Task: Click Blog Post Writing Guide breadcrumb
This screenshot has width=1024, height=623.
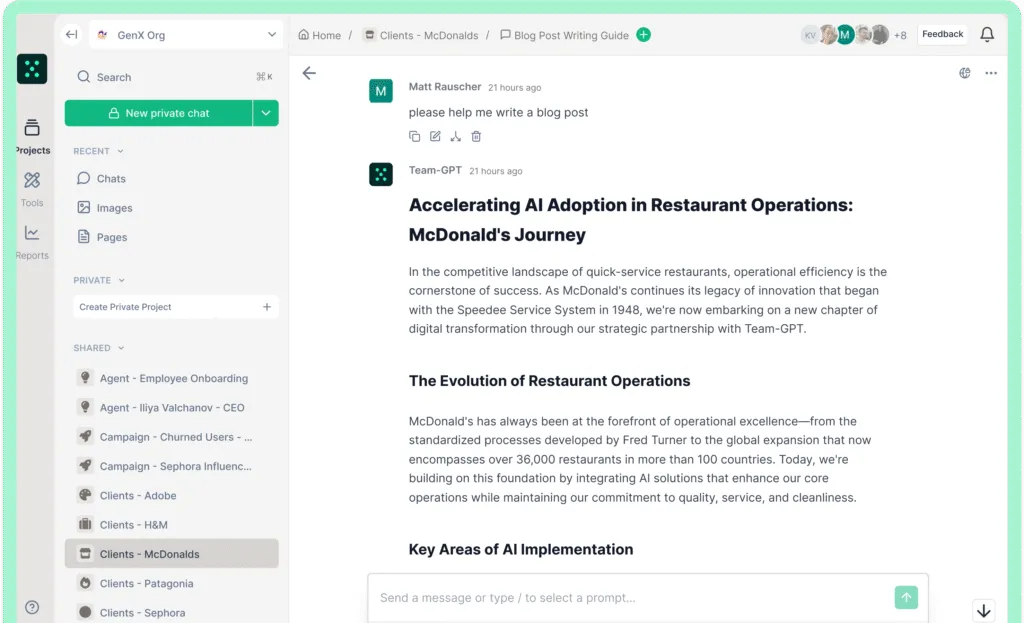Action: click(x=564, y=35)
